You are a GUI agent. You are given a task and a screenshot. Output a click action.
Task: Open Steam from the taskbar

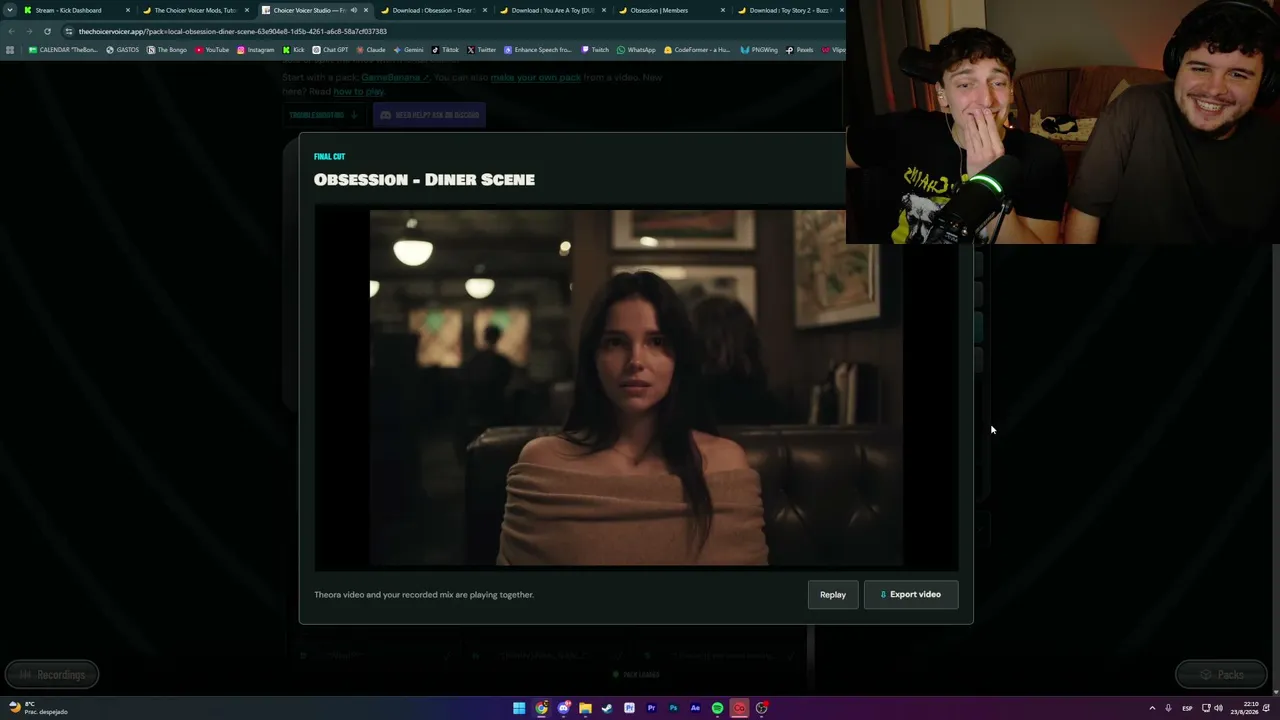coord(607,708)
